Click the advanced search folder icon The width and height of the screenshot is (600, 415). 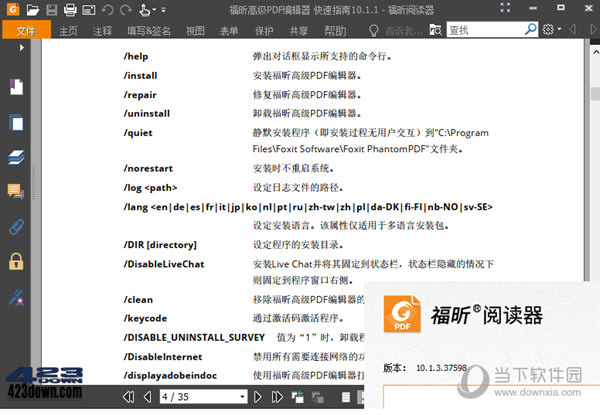coord(435,30)
